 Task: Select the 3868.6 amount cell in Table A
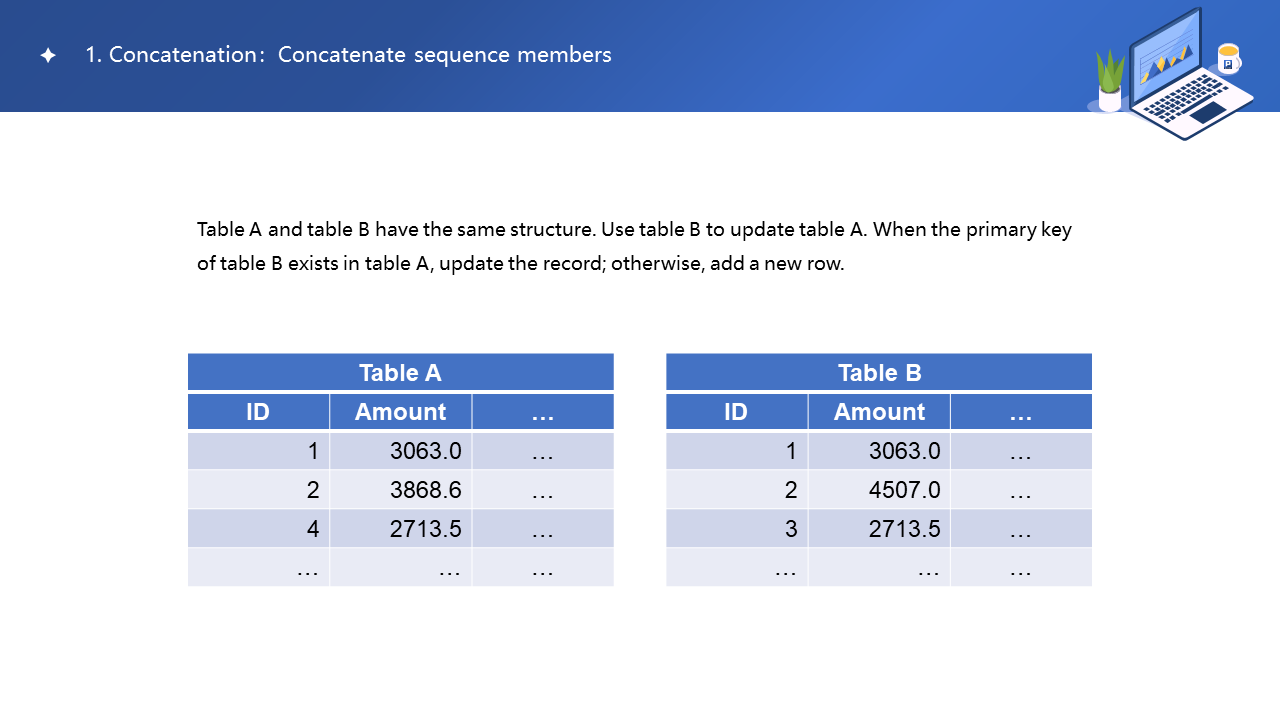[x=400, y=490]
